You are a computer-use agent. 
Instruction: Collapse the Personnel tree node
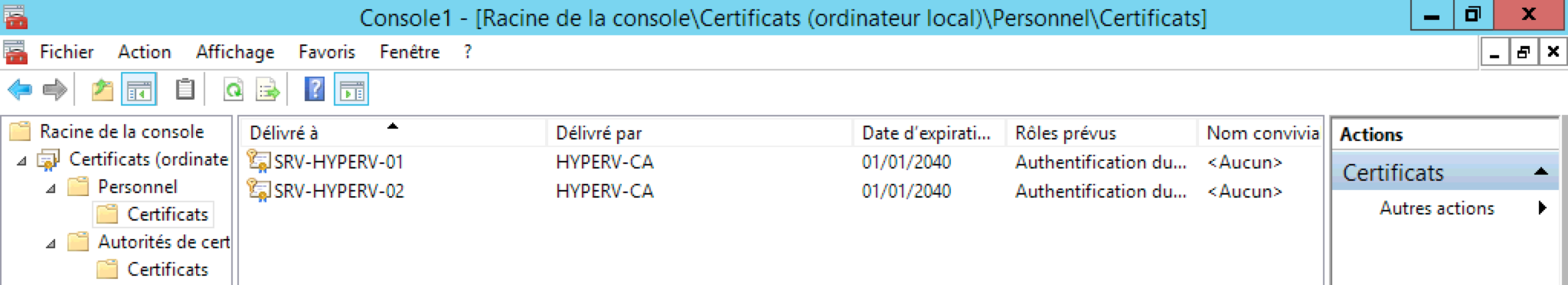51,188
